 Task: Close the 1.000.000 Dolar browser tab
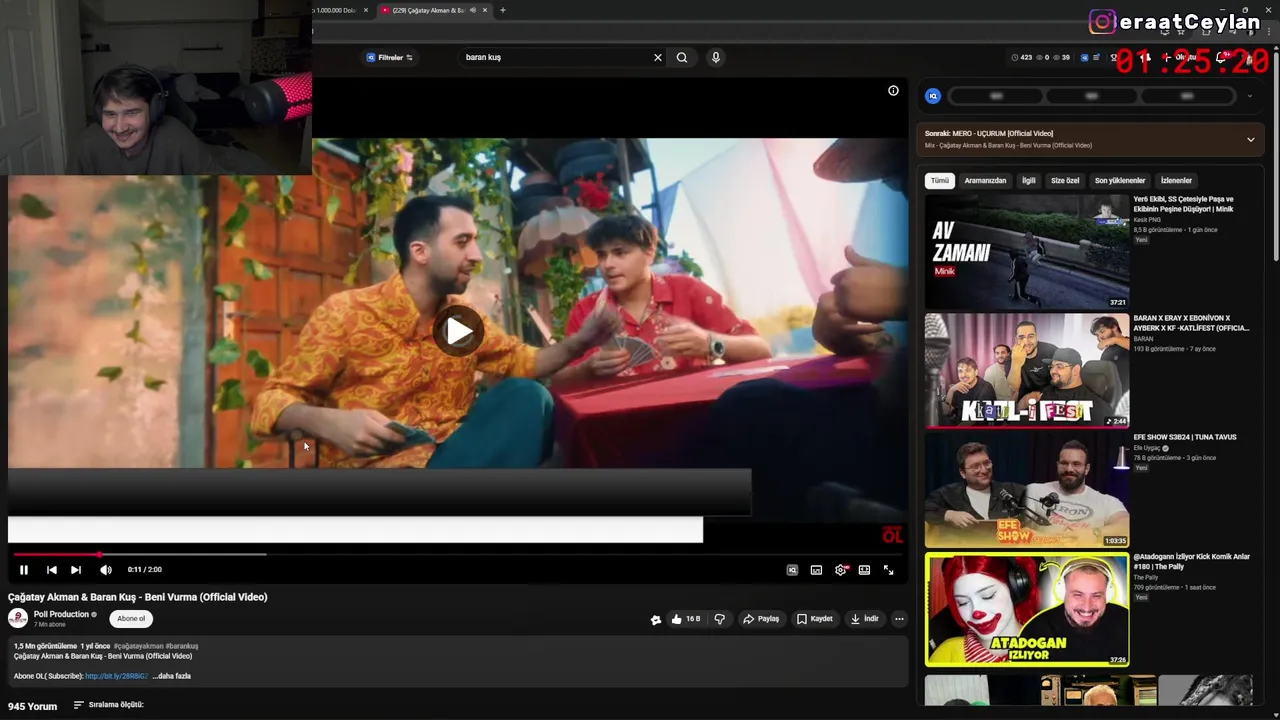coord(366,10)
